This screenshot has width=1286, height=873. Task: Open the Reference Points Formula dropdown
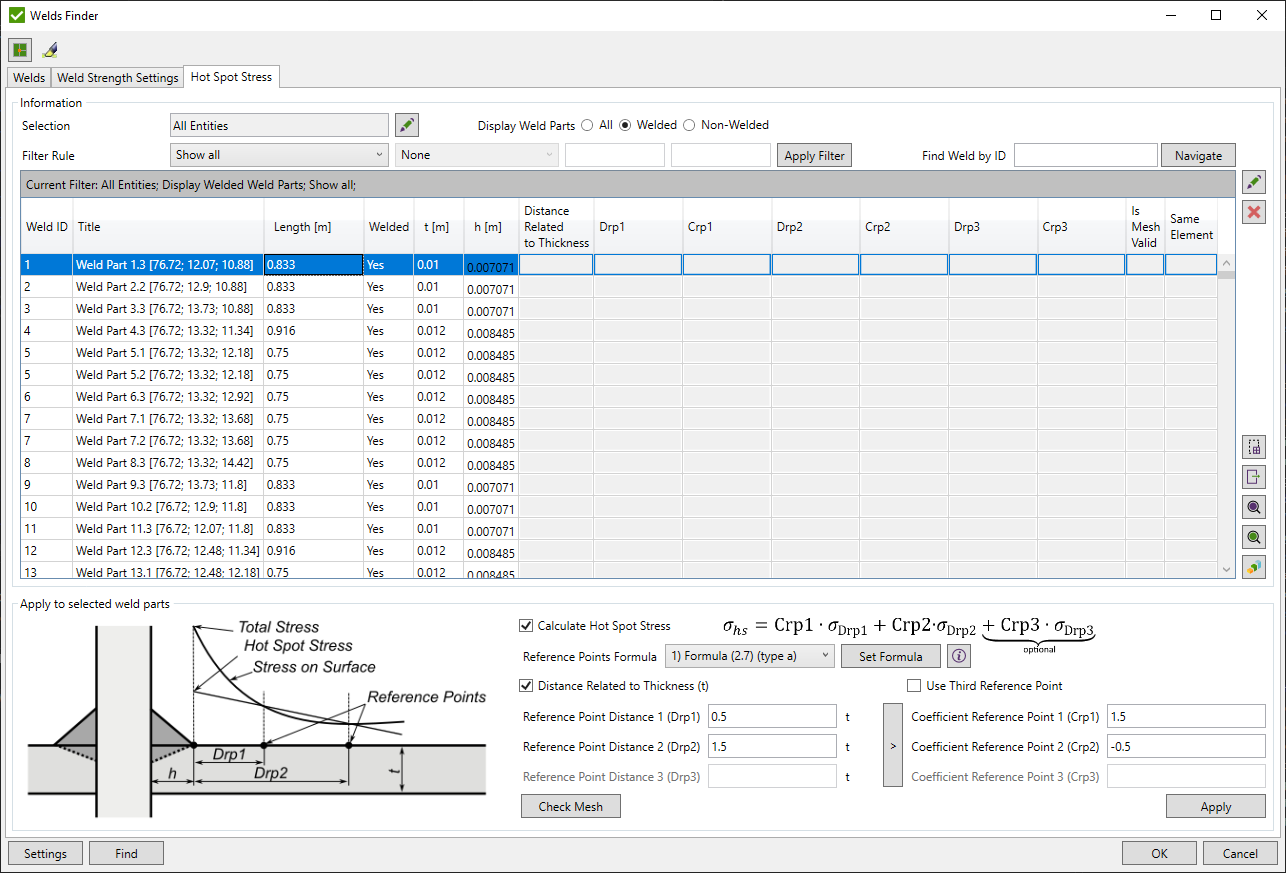point(749,656)
